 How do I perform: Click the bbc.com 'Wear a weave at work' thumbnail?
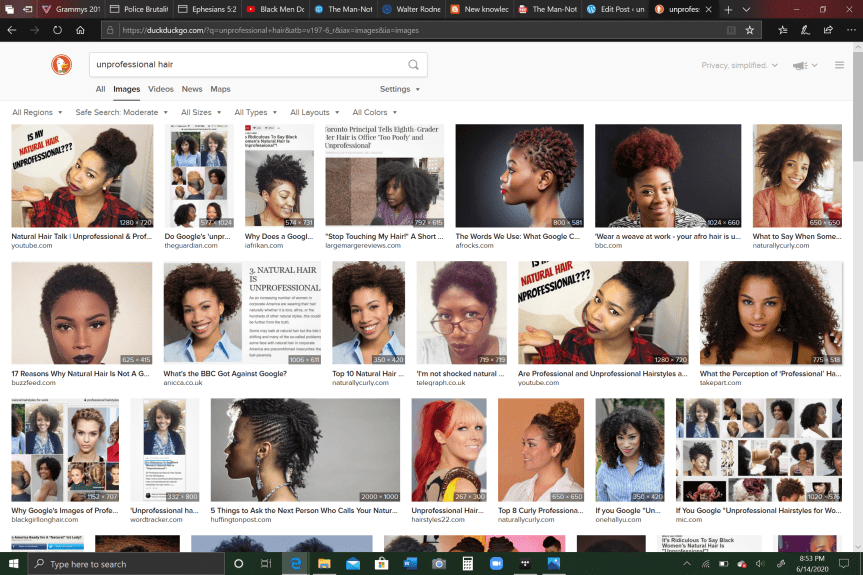pos(667,176)
